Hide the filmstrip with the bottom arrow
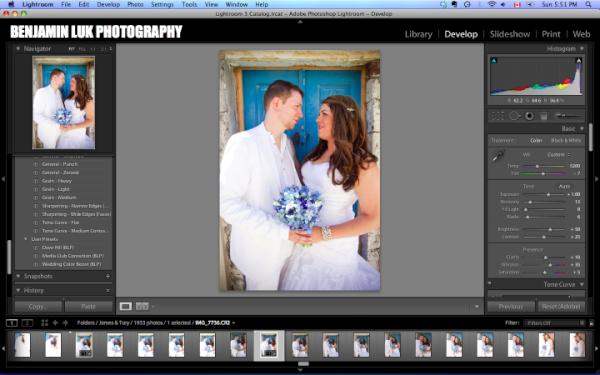600x375 pixels. point(300,370)
